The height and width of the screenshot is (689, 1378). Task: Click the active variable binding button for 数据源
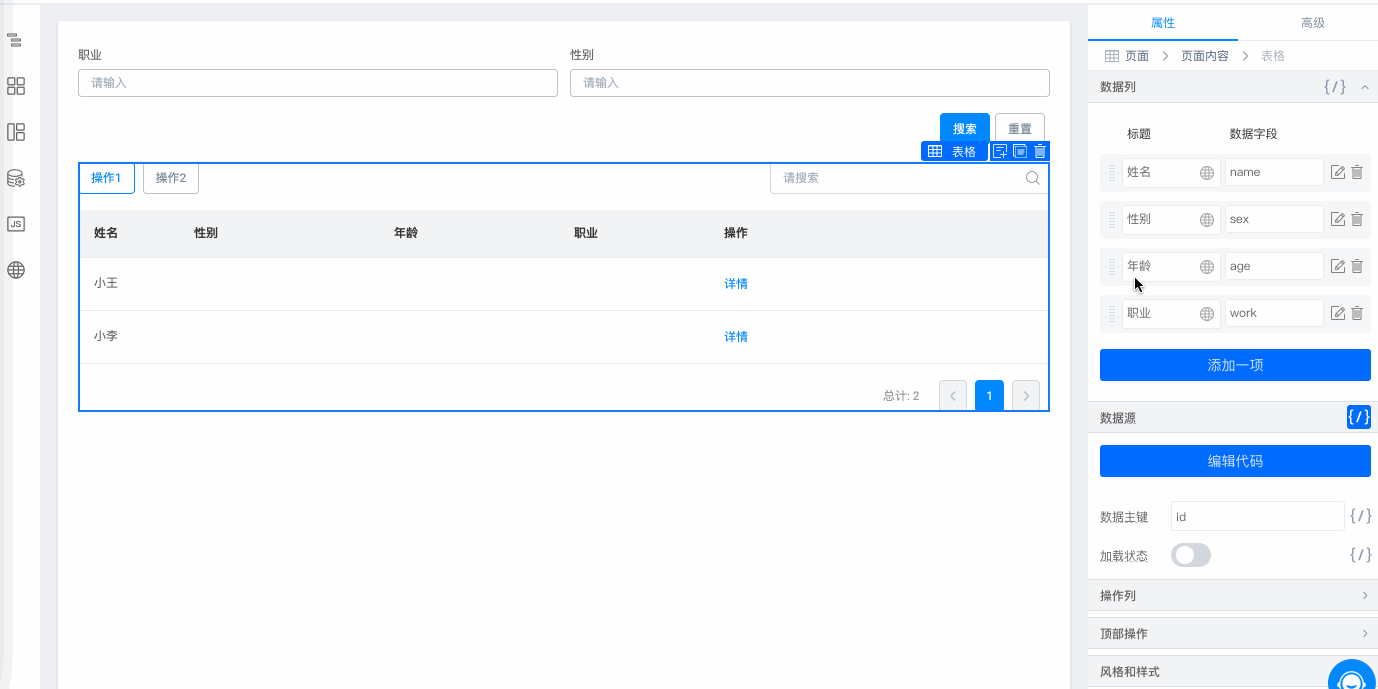click(x=1359, y=417)
